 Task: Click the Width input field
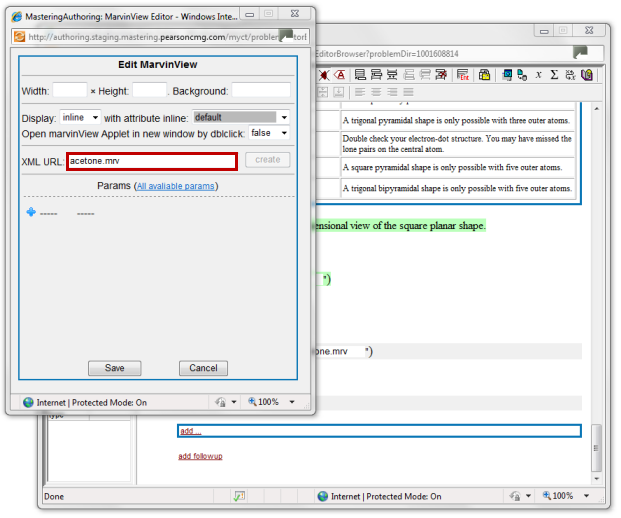click(69, 91)
